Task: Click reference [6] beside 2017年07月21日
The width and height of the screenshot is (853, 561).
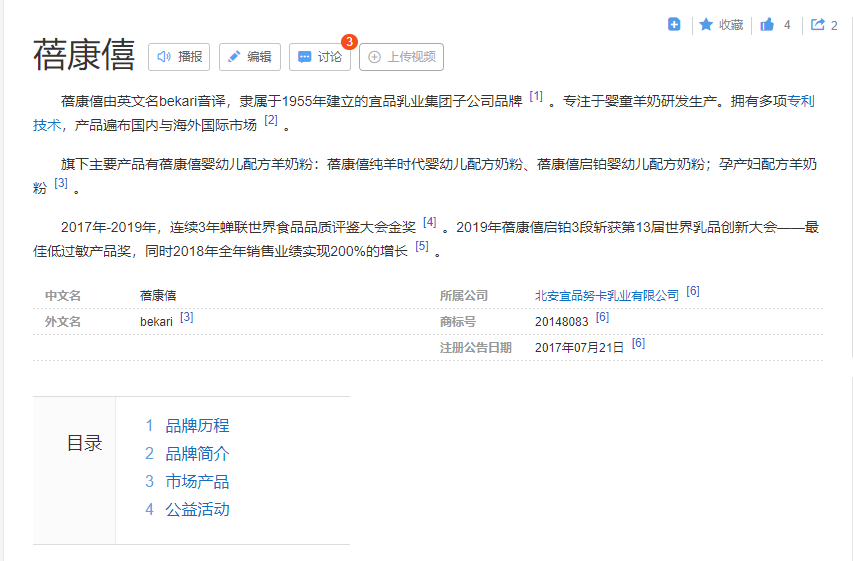Action: coord(639,343)
